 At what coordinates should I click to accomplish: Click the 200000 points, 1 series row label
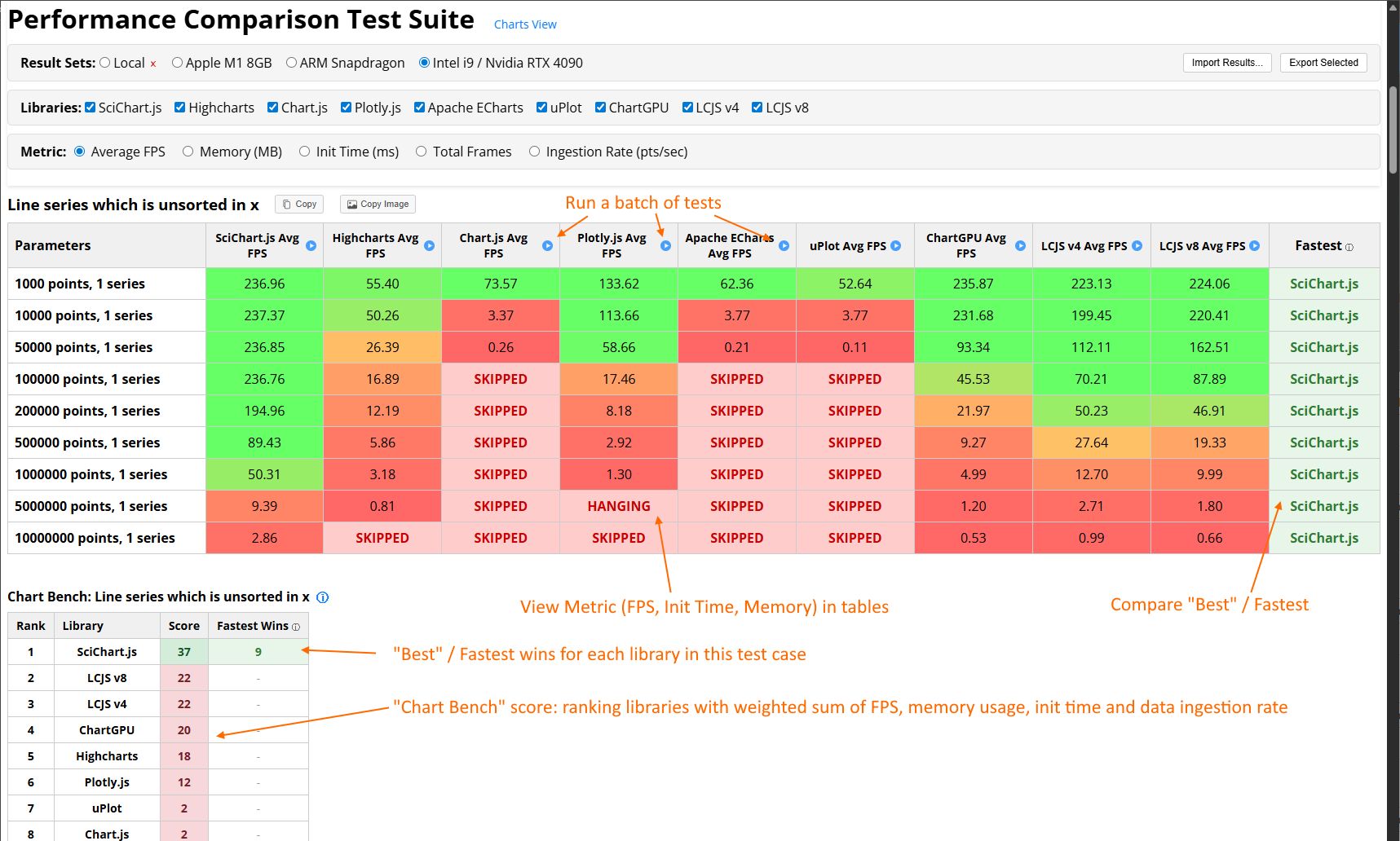coord(107,411)
